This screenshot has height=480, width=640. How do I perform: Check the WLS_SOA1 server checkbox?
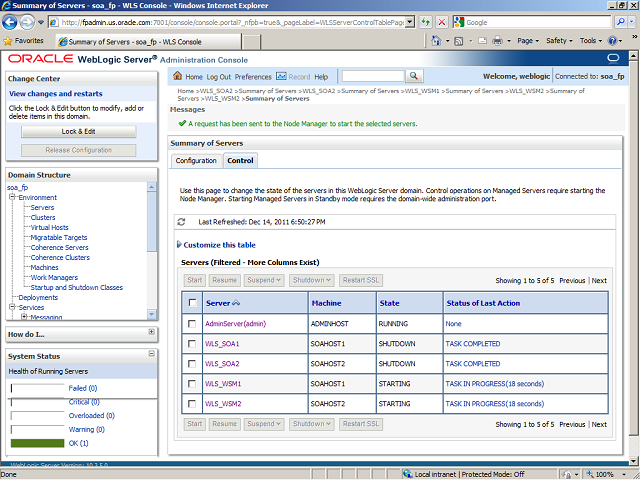(192, 344)
